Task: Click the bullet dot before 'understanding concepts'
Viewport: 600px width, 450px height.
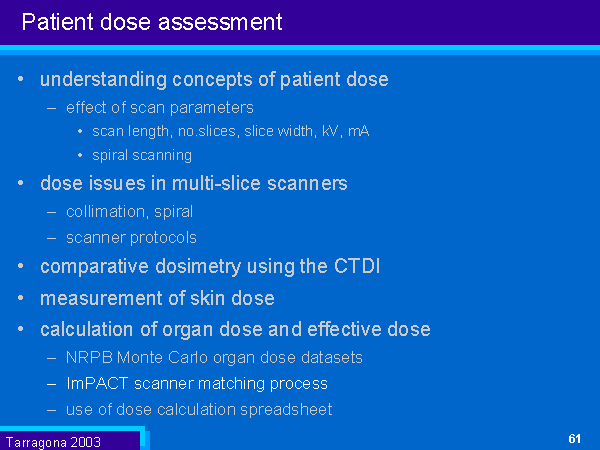Action: (22, 78)
